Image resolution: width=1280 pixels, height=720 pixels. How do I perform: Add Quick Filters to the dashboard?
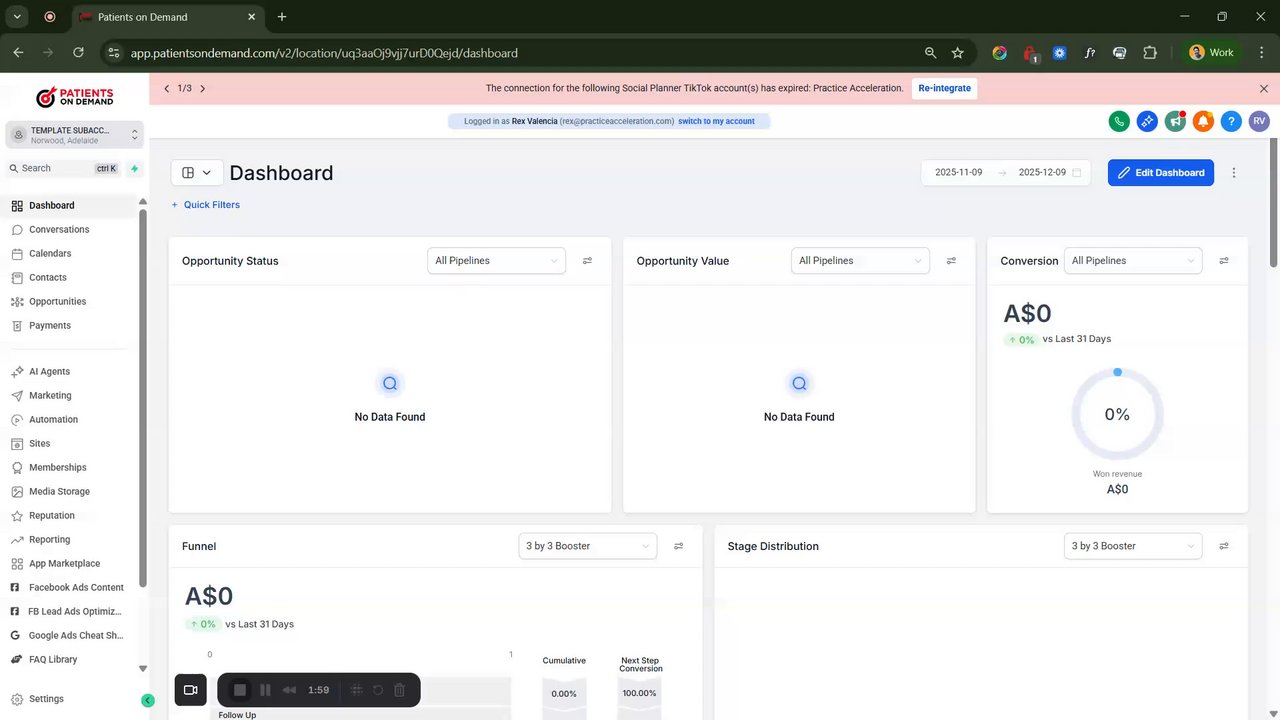(205, 205)
